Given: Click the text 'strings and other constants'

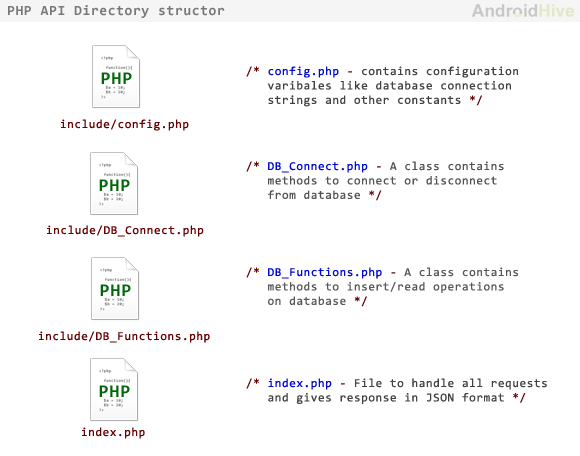Looking at the screenshot, I should click(364, 100).
